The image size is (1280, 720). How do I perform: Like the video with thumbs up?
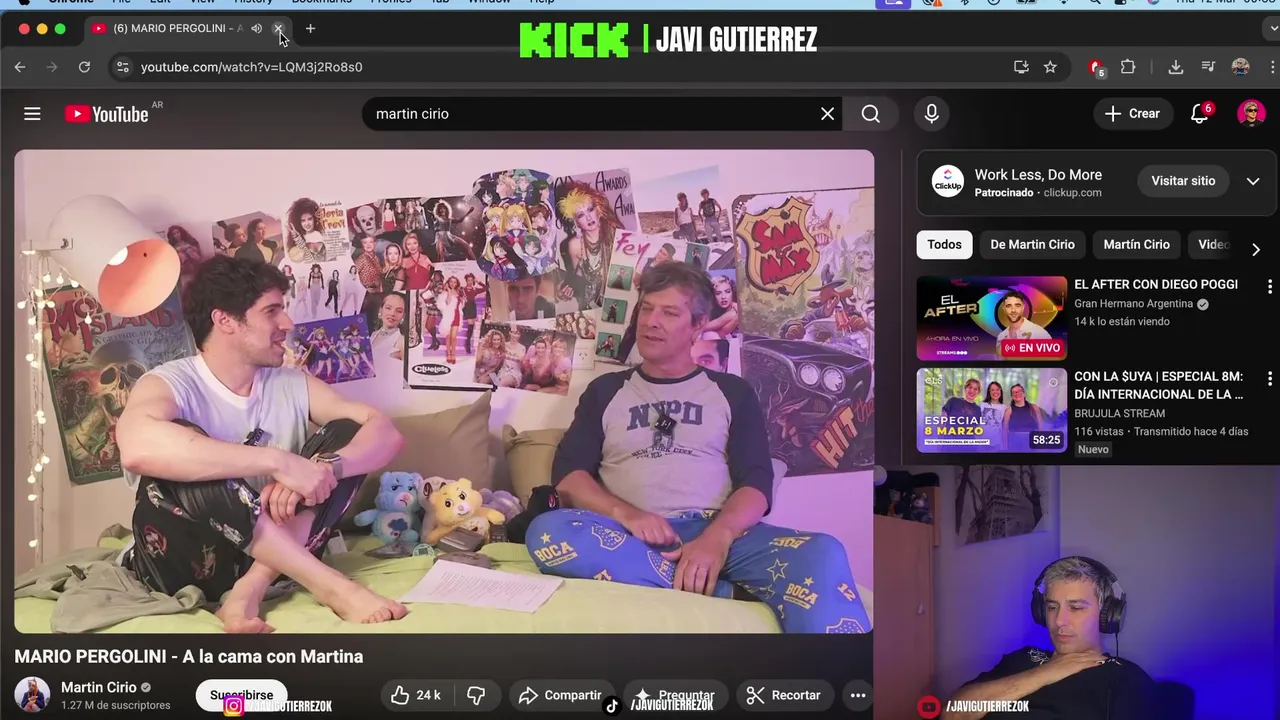pos(417,695)
